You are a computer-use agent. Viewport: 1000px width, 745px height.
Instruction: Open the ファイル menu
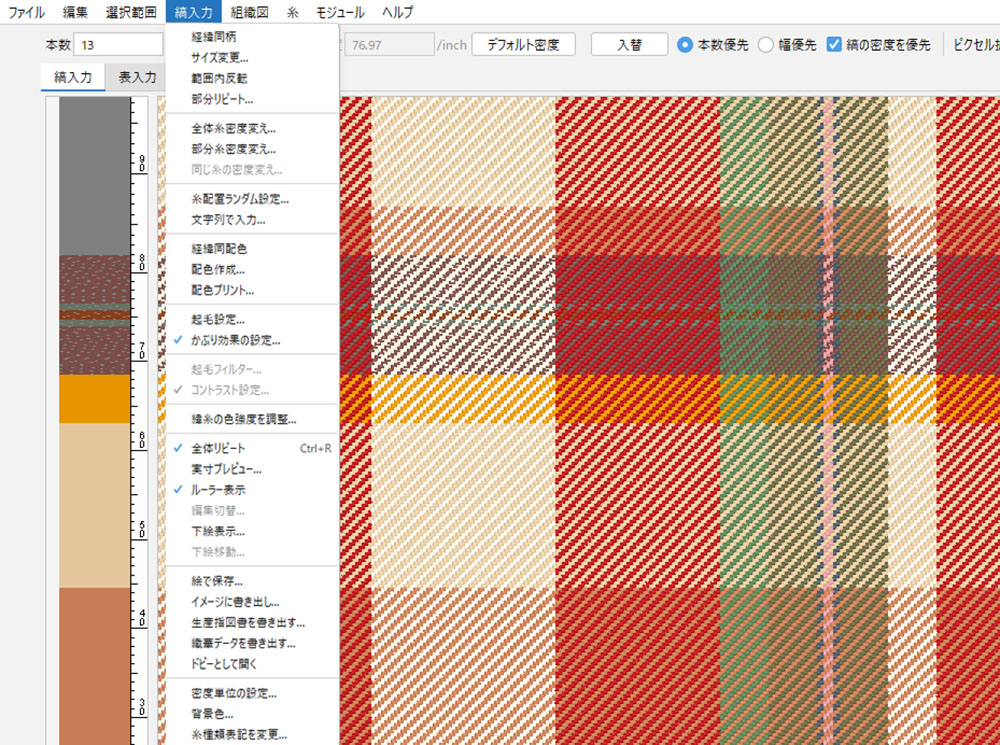[26, 13]
